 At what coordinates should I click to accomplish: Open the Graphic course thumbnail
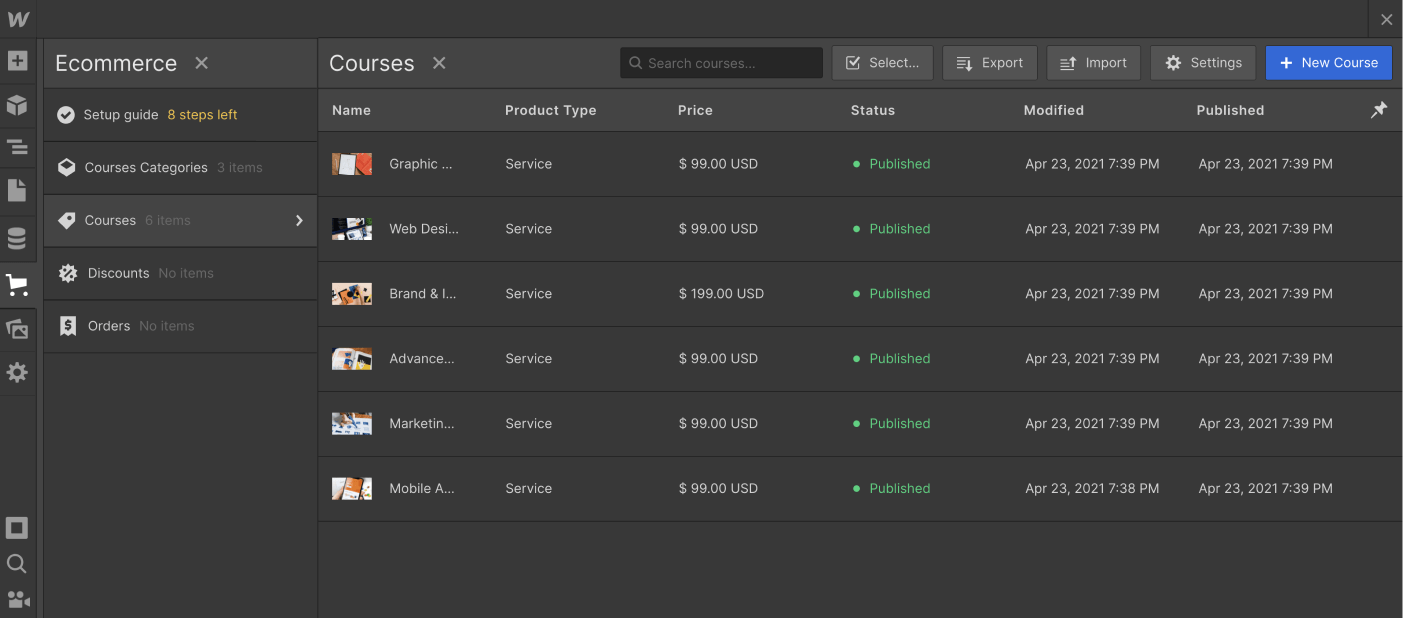click(x=352, y=164)
